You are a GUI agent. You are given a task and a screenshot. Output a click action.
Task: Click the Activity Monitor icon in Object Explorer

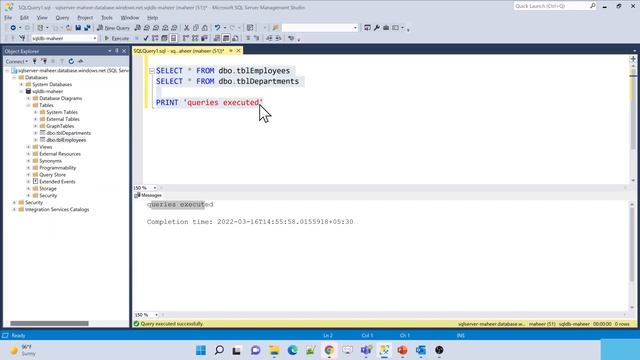point(81,61)
